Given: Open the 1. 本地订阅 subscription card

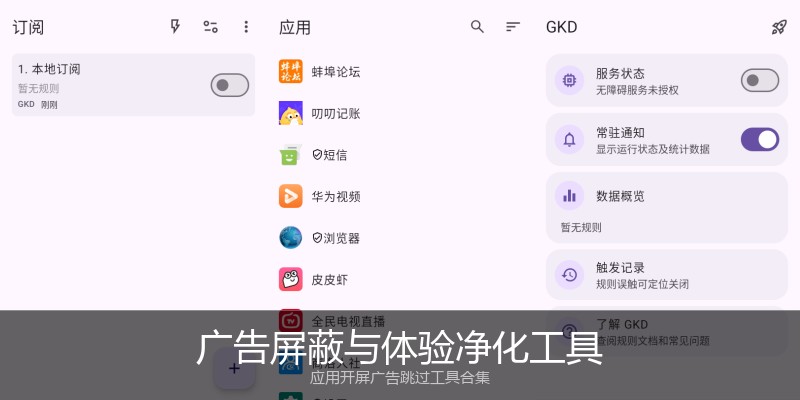Looking at the screenshot, I should coord(133,85).
